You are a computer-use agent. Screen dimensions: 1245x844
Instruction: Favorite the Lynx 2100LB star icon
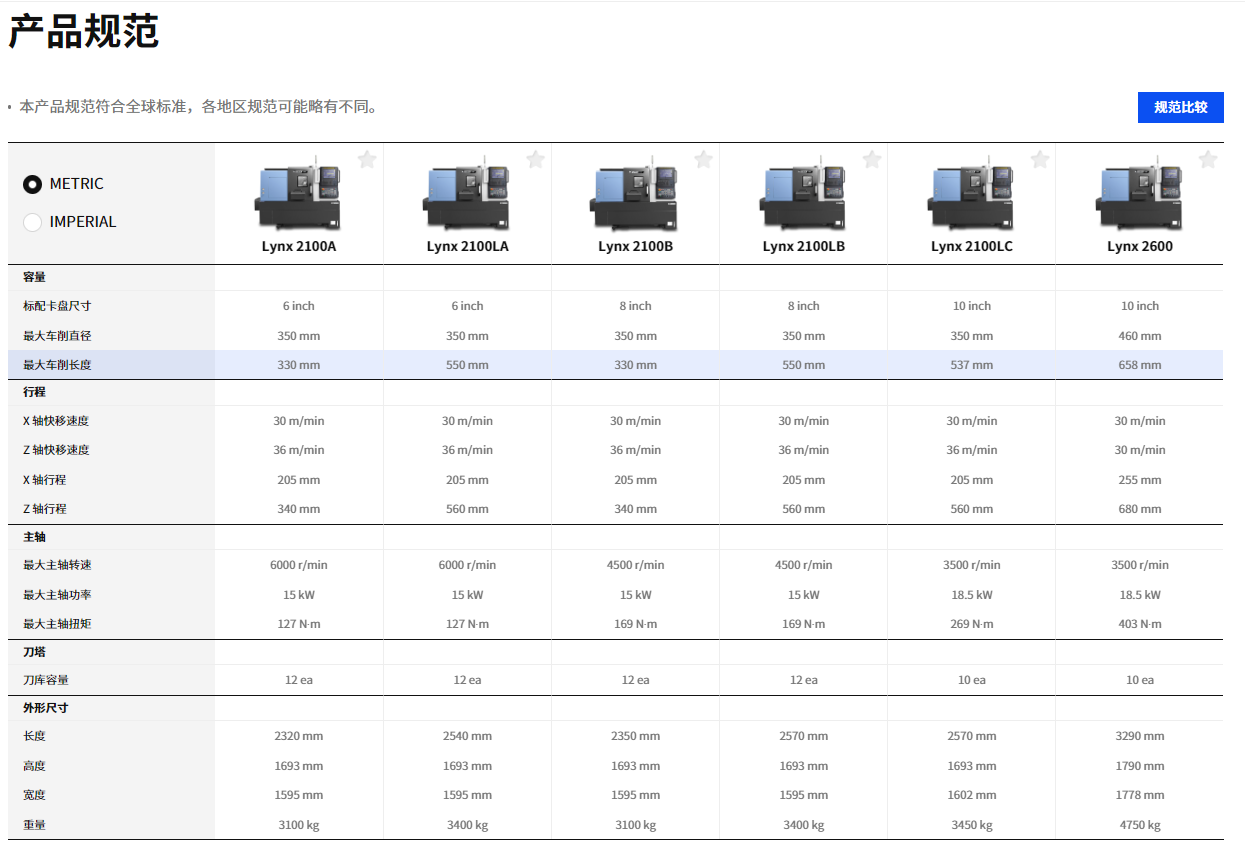pos(872,159)
